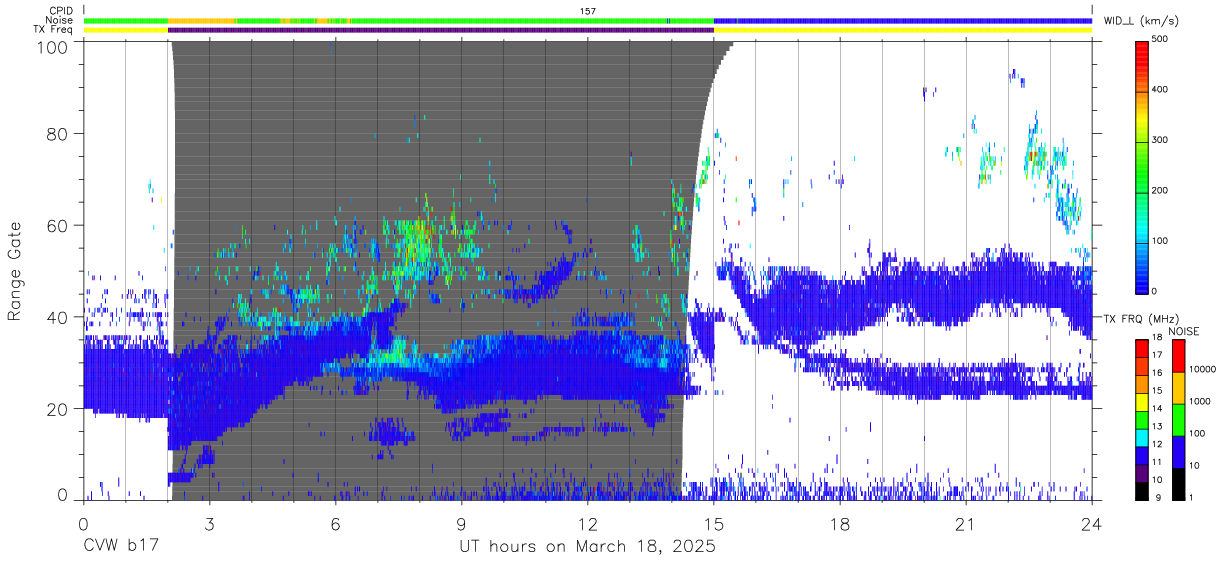Select the cyan 12–13 MHz frequency swatch
Image resolution: width=1228 pixels, height=567 pixels.
click(1141, 437)
